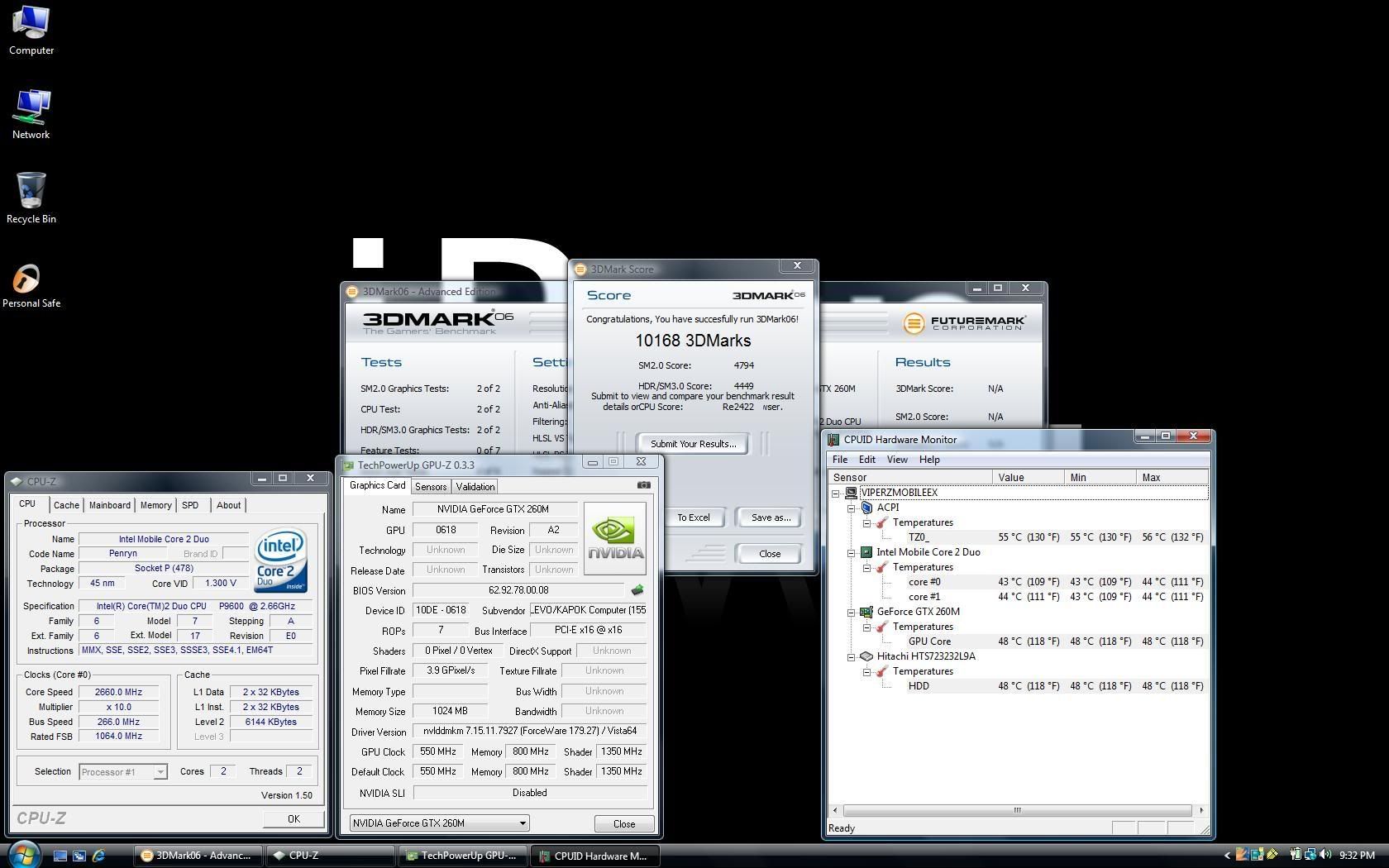Image resolution: width=1389 pixels, height=868 pixels.
Task: Click the taskbar clock showing 9:32 PM
Action: (x=1357, y=856)
